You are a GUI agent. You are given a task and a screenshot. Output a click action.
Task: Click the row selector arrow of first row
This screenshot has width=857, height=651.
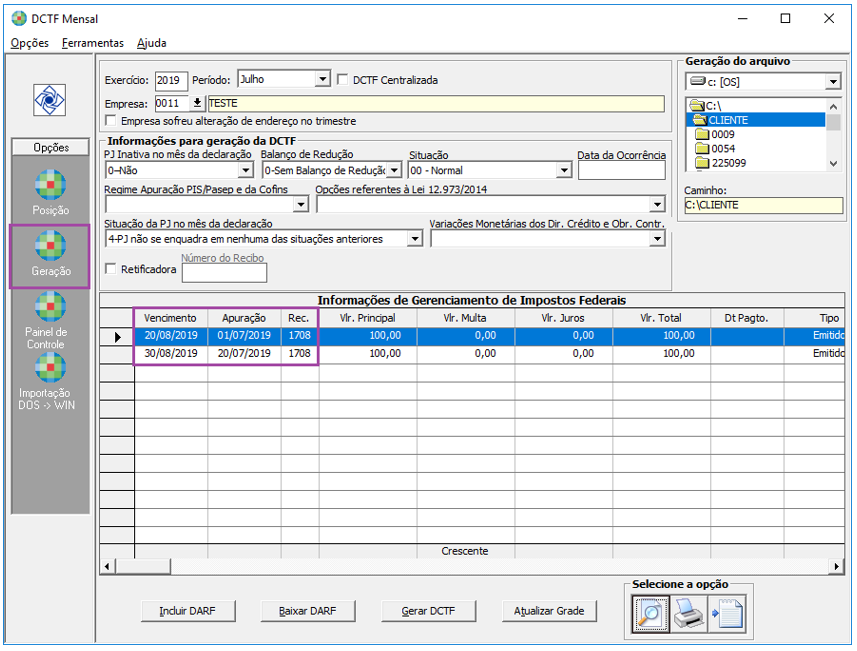pos(117,337)
